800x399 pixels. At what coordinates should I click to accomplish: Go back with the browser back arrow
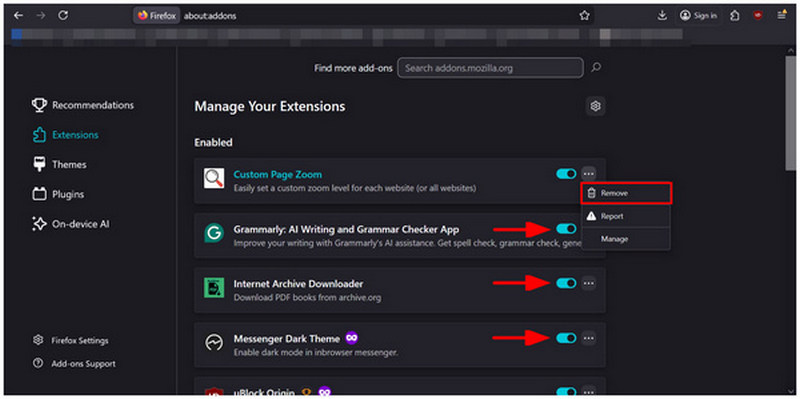(x=18, y=16)
